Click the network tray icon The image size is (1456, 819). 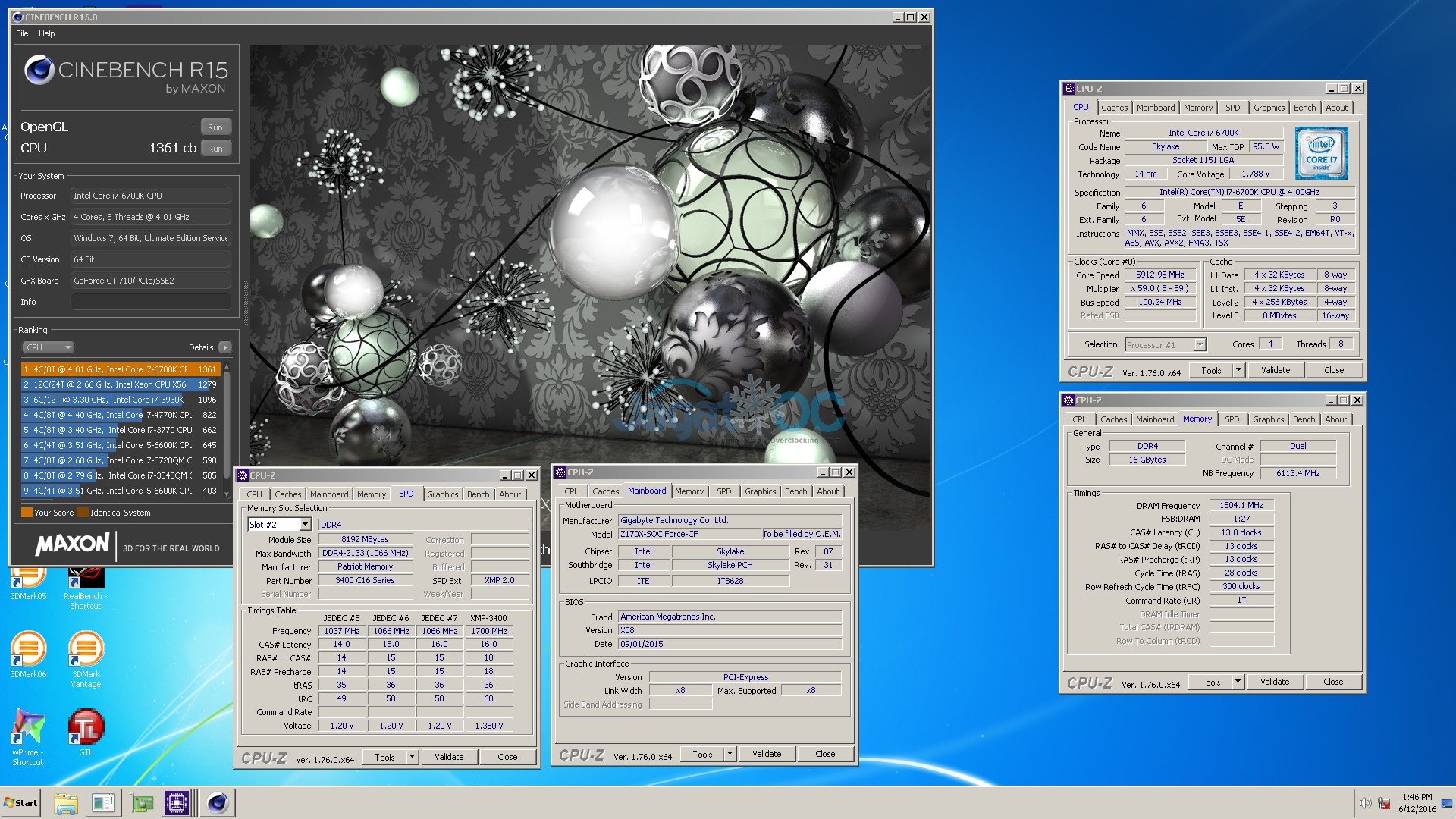(1384, 803)
